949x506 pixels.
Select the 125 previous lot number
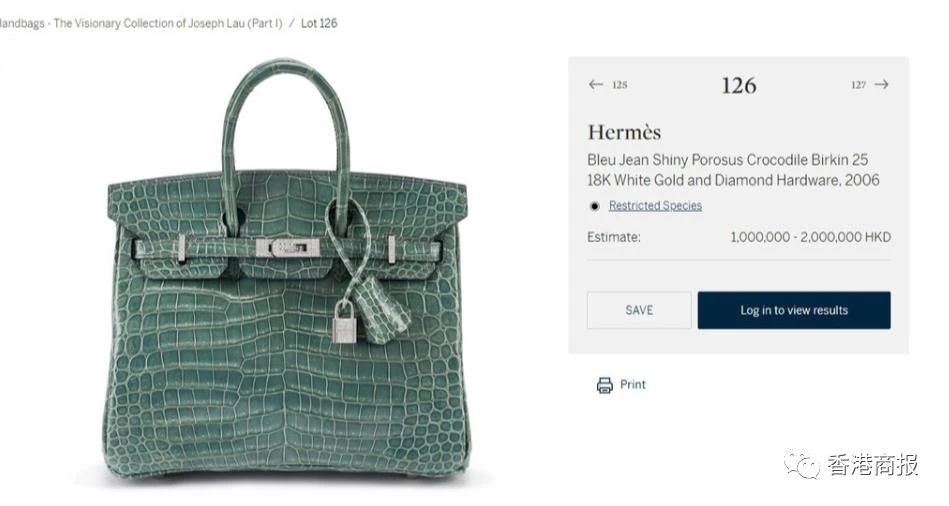619,85
